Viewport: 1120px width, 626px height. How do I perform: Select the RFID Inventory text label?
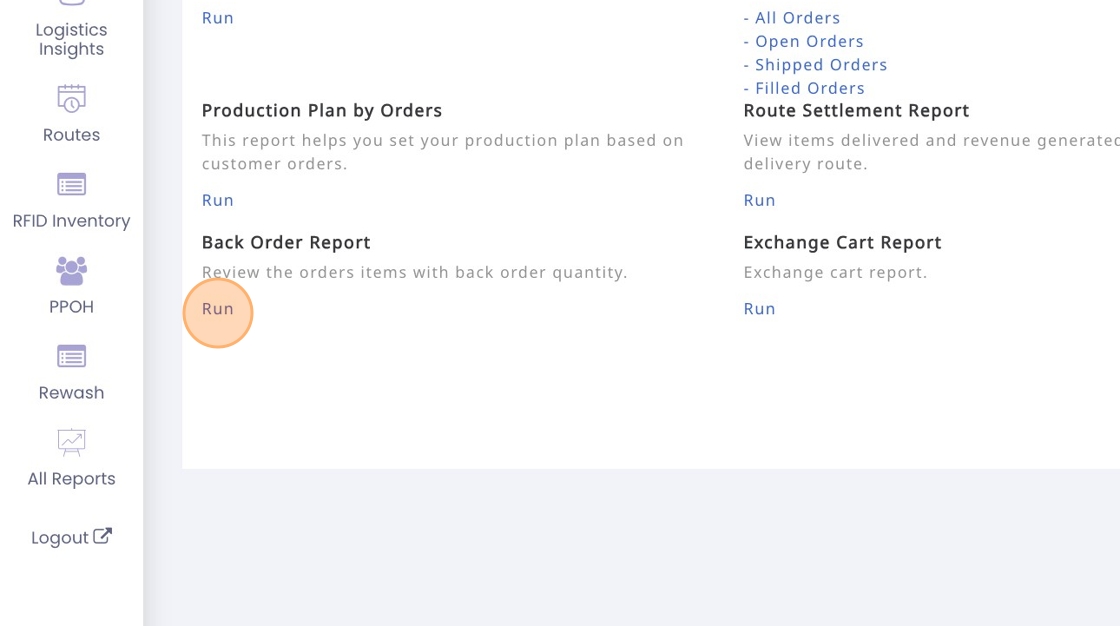click(x=71, y=221)
